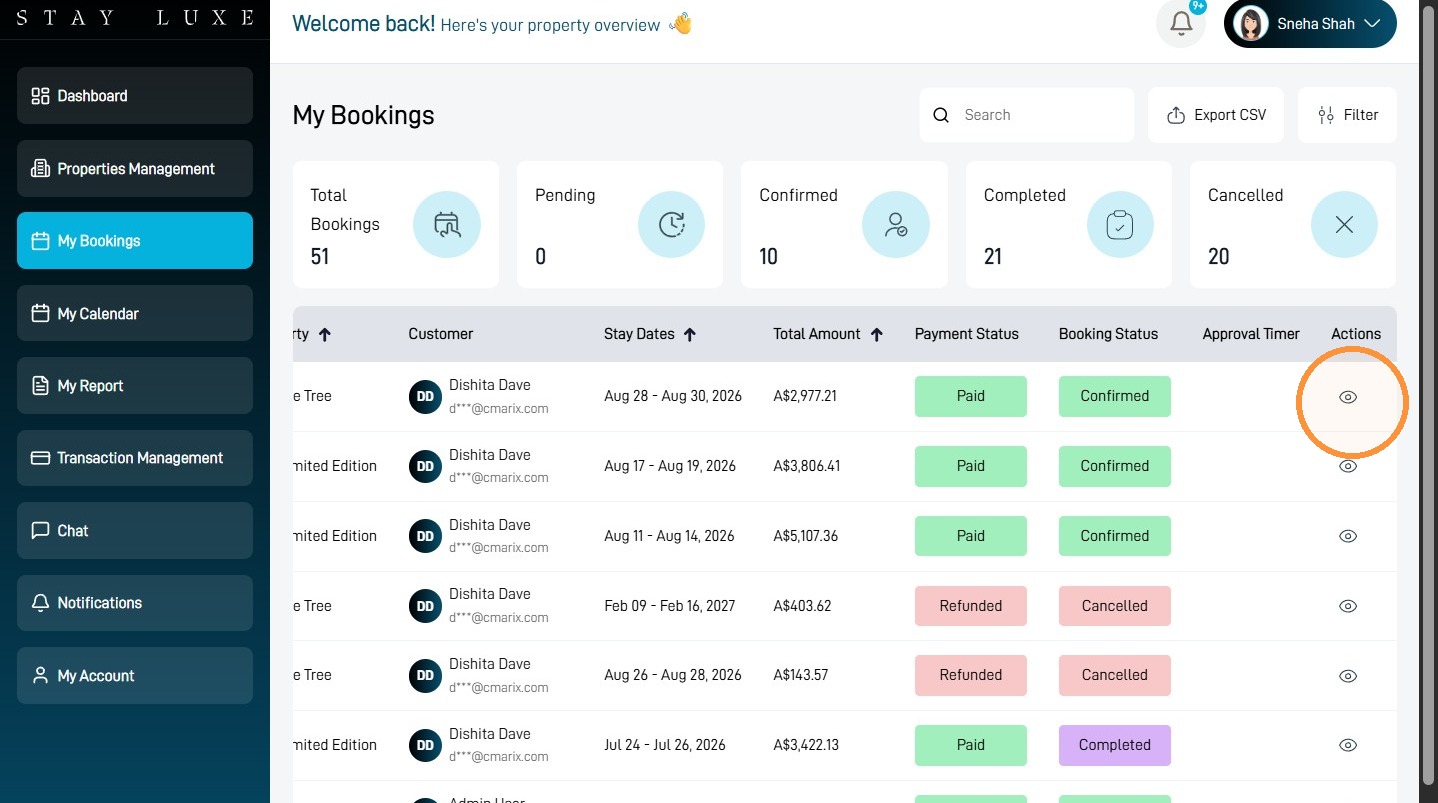Click the Completed clipboard icon
The image size is (1438, 803).
[x=1120, y=225]
